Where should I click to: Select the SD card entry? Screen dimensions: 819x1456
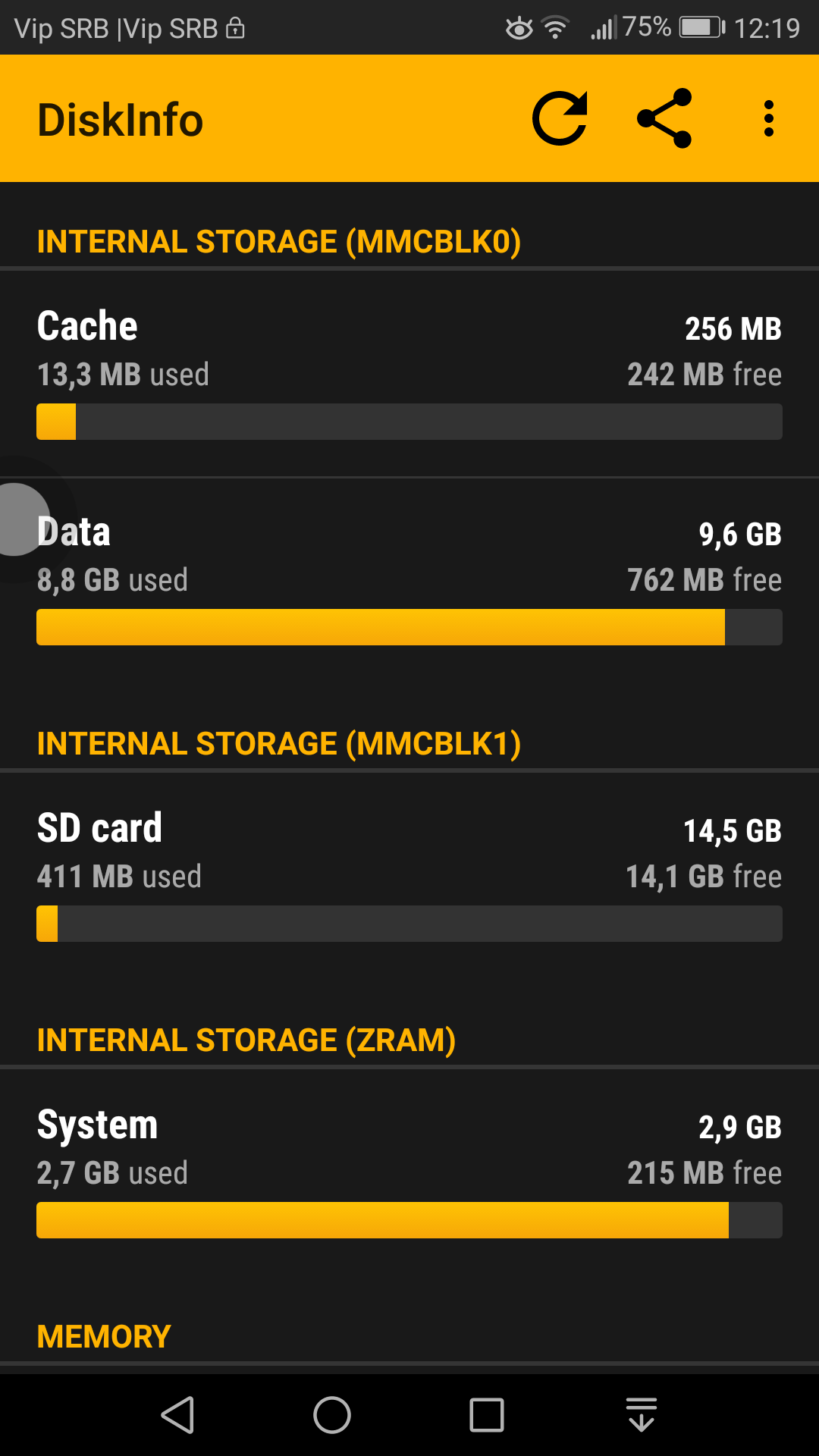pyautogui.click(x=409, y=852)
